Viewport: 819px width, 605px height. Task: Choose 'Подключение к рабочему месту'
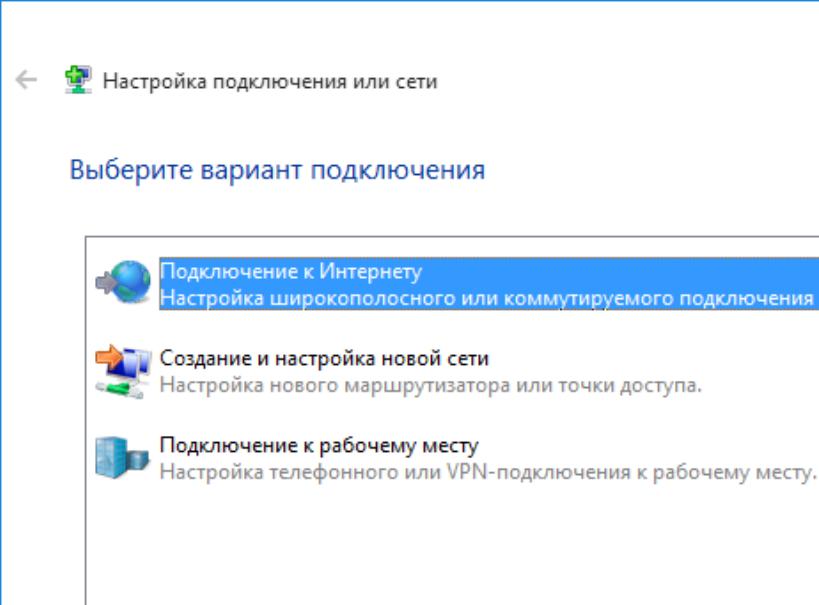(319, 445)
